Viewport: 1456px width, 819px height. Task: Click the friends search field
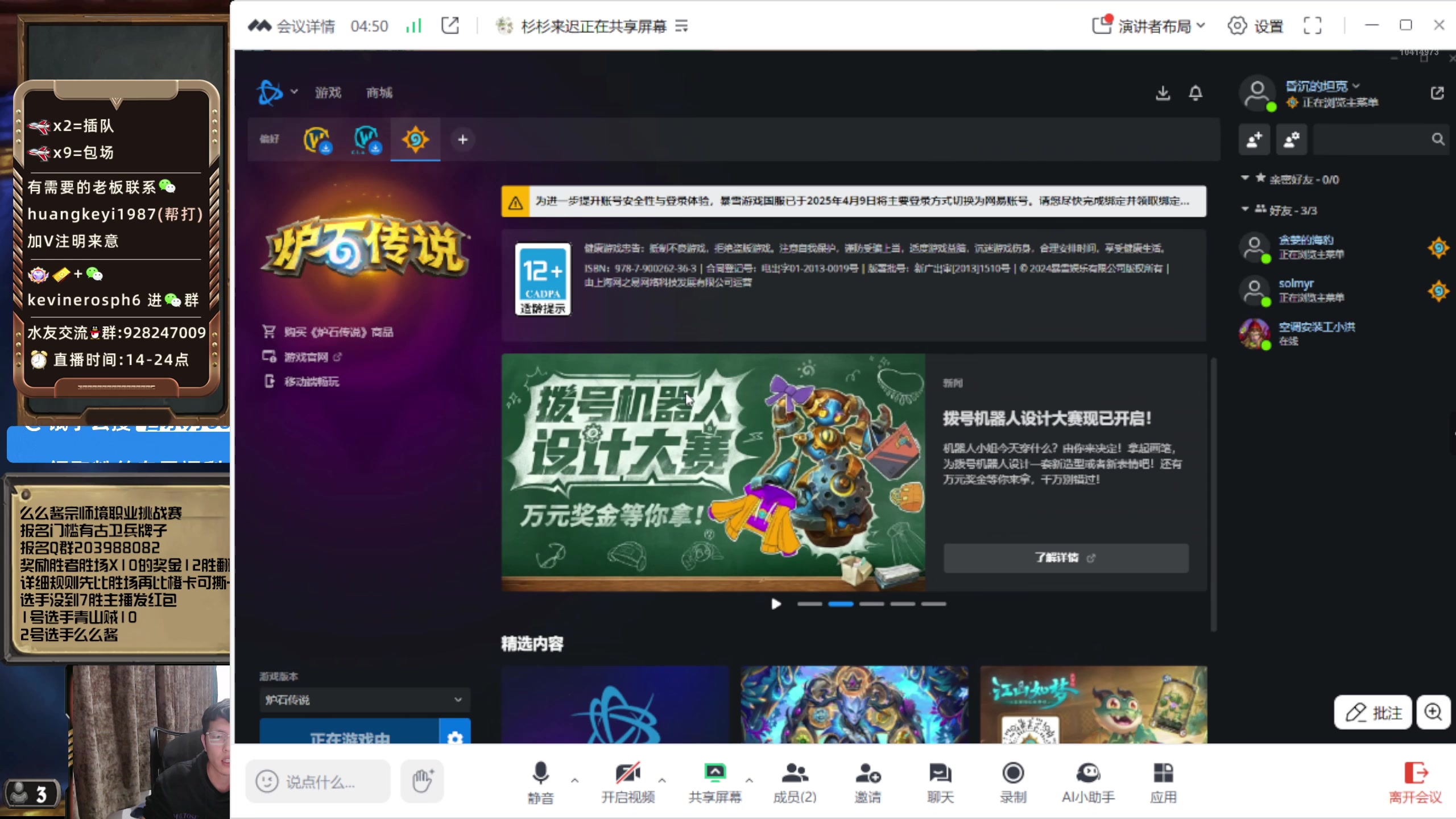click(1381, 139)
